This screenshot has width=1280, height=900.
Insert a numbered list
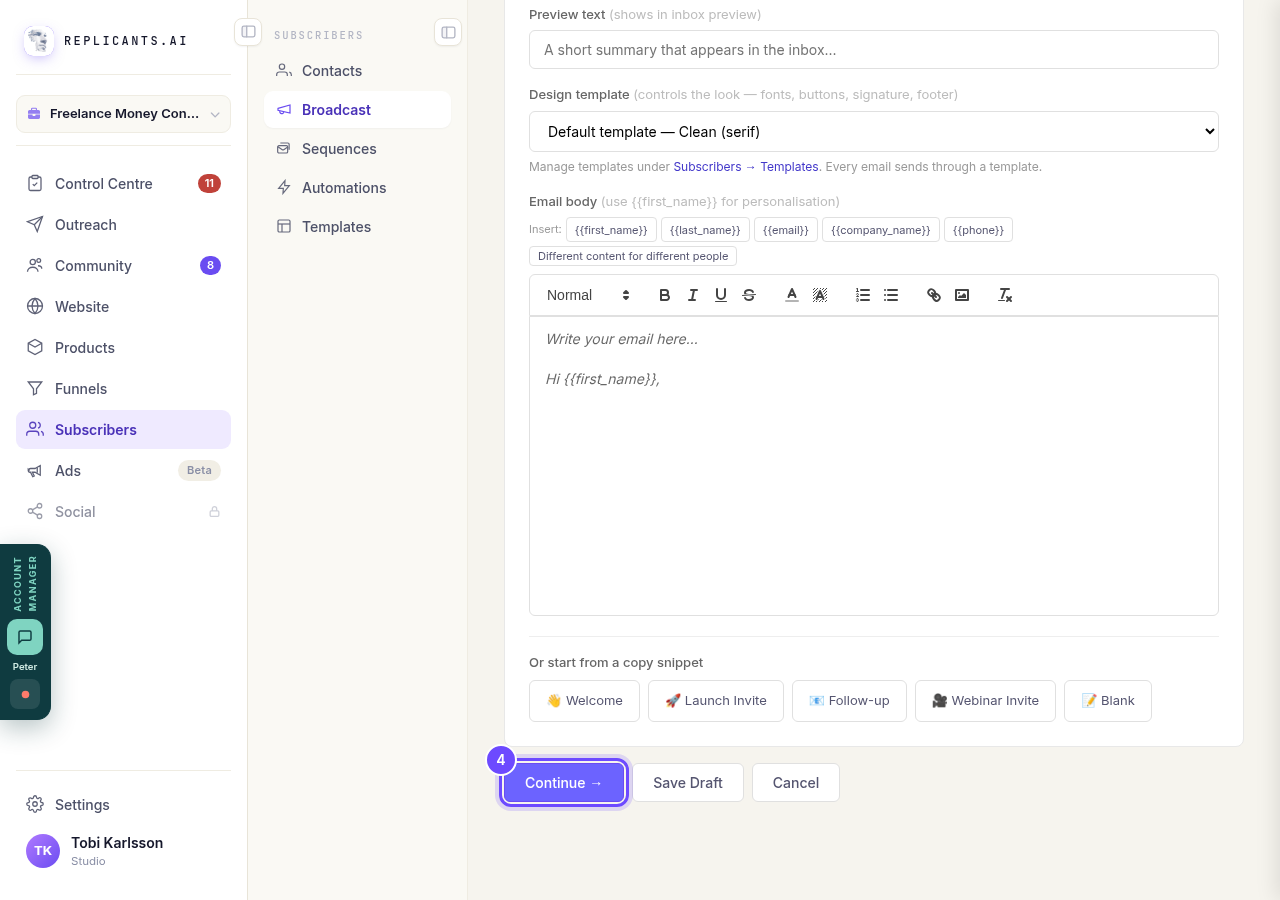[x=862, y=295]
